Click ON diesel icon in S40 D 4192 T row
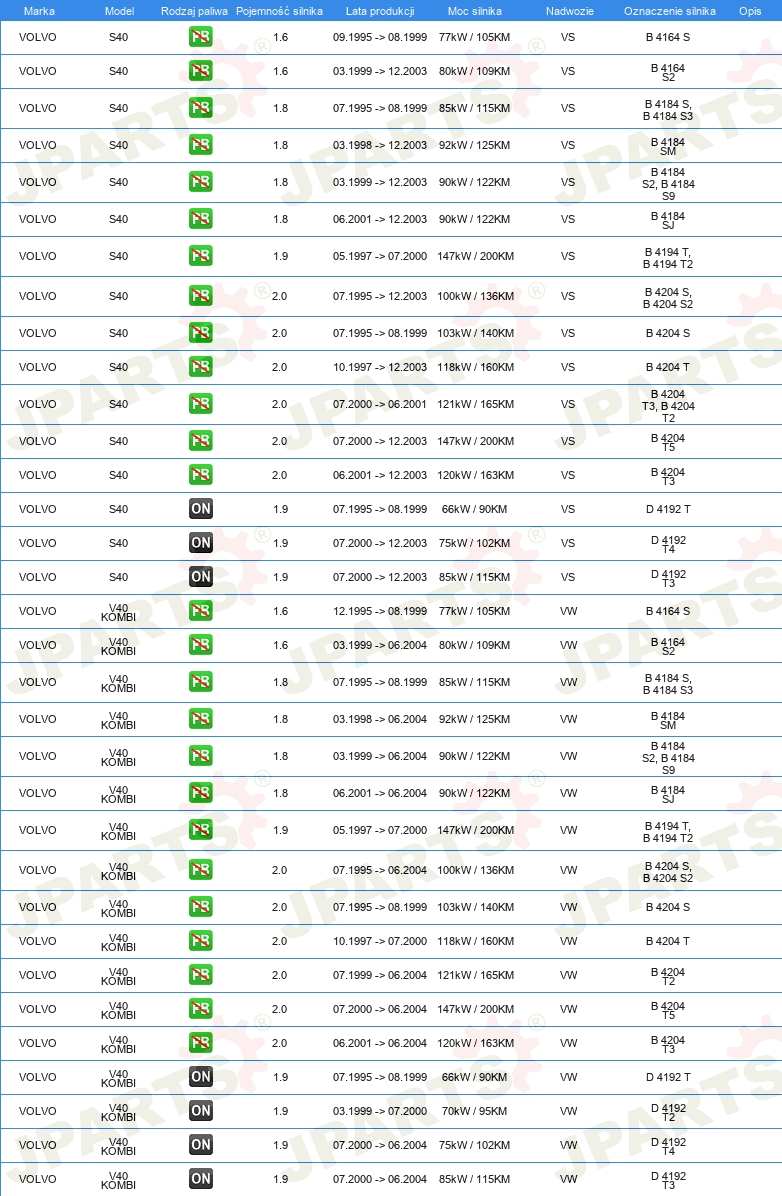This screenshot has width=782, height=1196. pyautogui.click(x=201, y=509)
